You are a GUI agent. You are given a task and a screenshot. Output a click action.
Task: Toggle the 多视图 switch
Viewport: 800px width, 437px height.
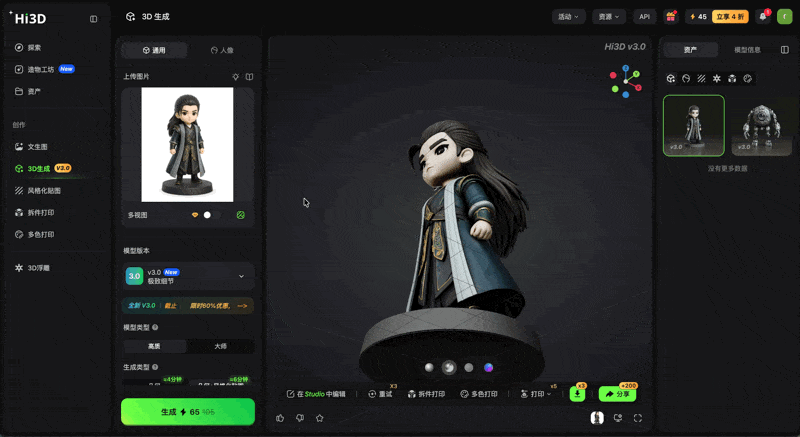click(x=211, y=215)
